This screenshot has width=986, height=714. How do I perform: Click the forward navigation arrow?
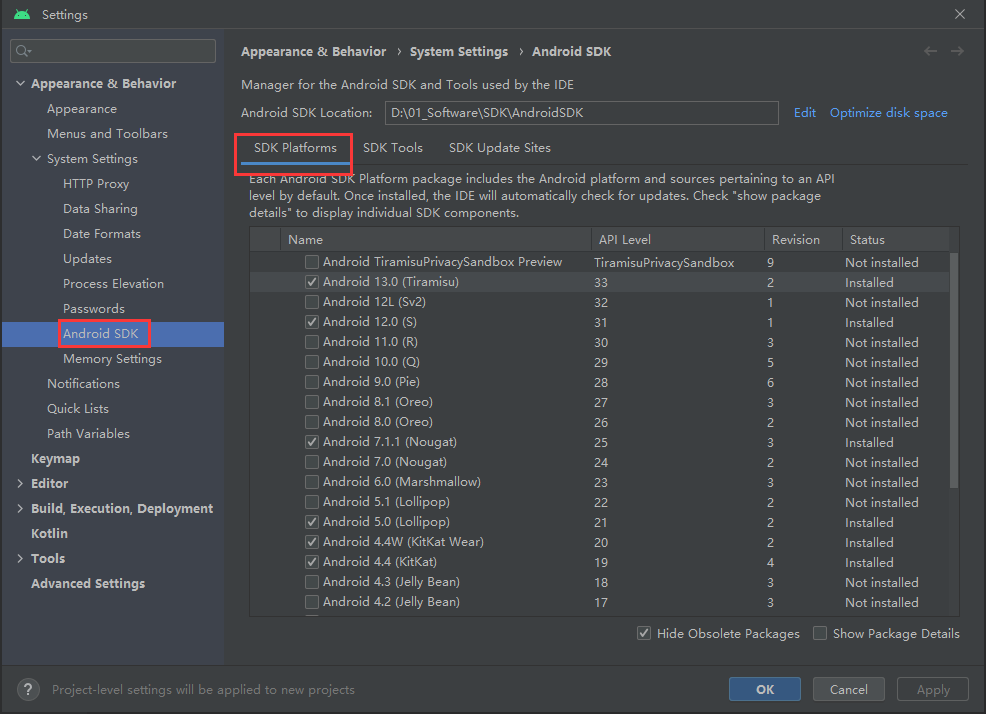coord(957,51)
